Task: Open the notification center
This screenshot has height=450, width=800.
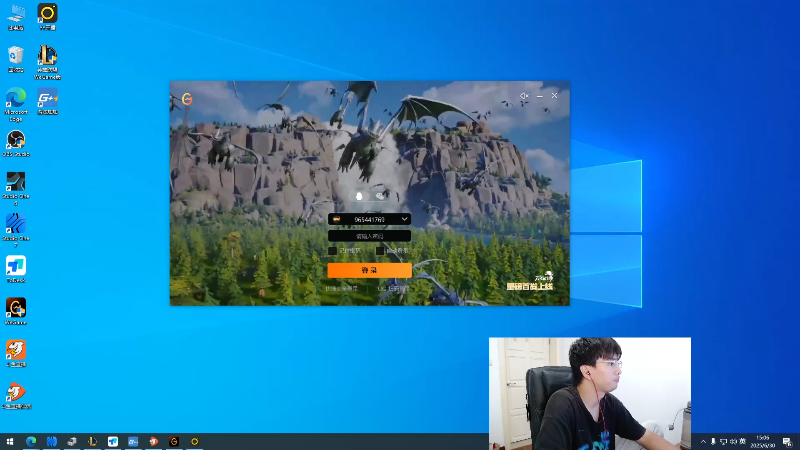Action: coord(788,442)
